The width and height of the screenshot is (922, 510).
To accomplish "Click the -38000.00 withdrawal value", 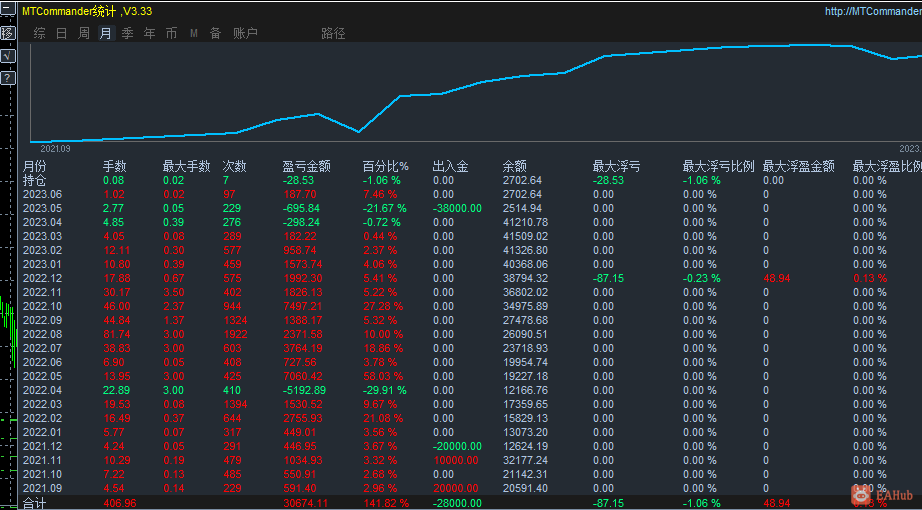I will pos(457,208).
